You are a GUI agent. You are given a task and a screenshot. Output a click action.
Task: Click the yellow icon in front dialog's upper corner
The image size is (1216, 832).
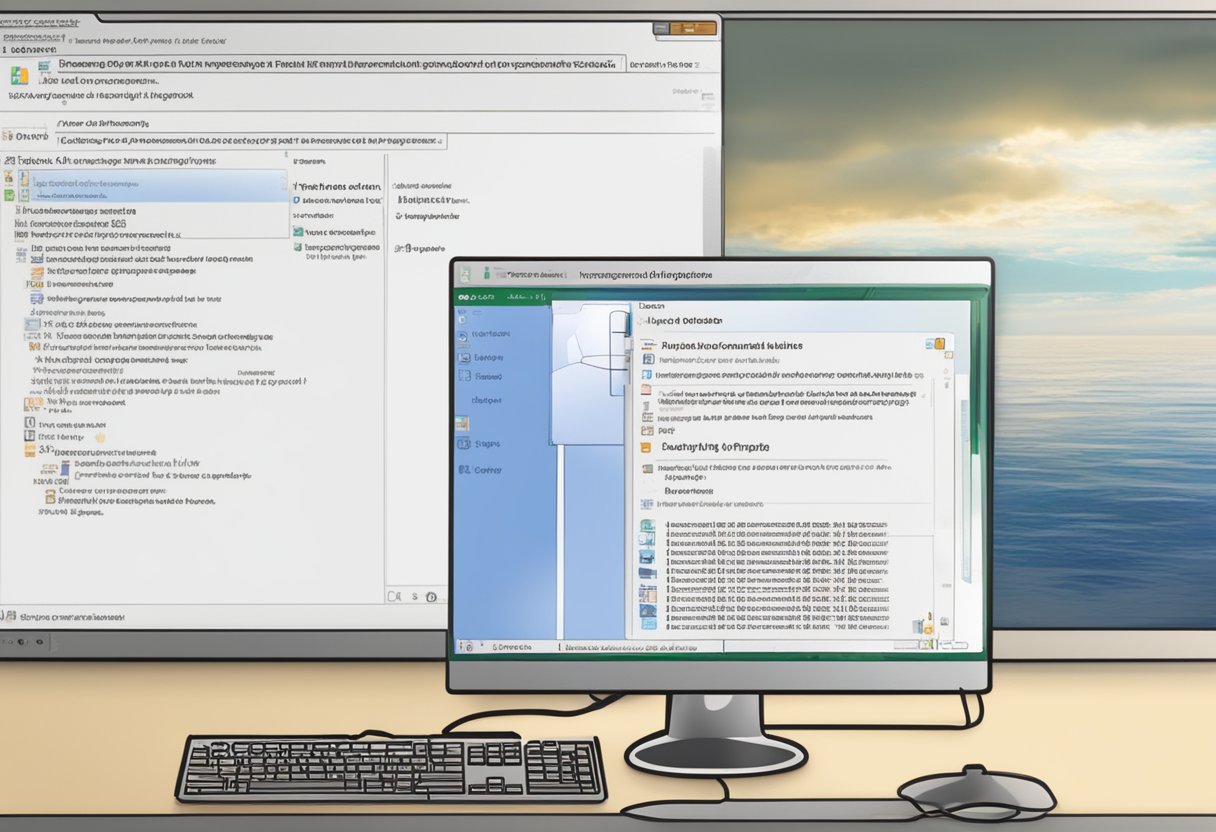(936, 344)
